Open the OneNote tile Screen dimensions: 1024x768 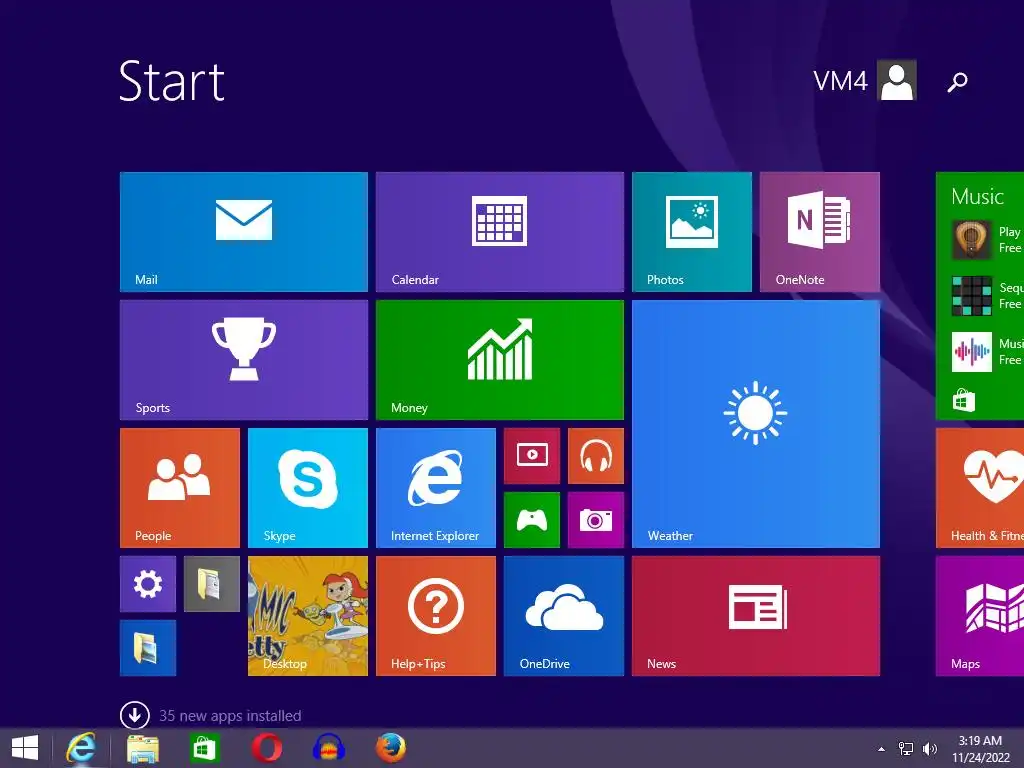pos(820,232)
